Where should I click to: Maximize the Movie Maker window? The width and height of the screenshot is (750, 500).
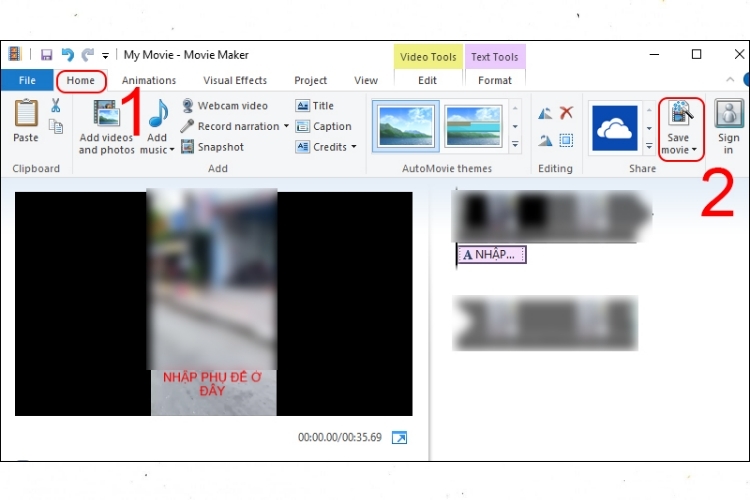tap(696, 55)
